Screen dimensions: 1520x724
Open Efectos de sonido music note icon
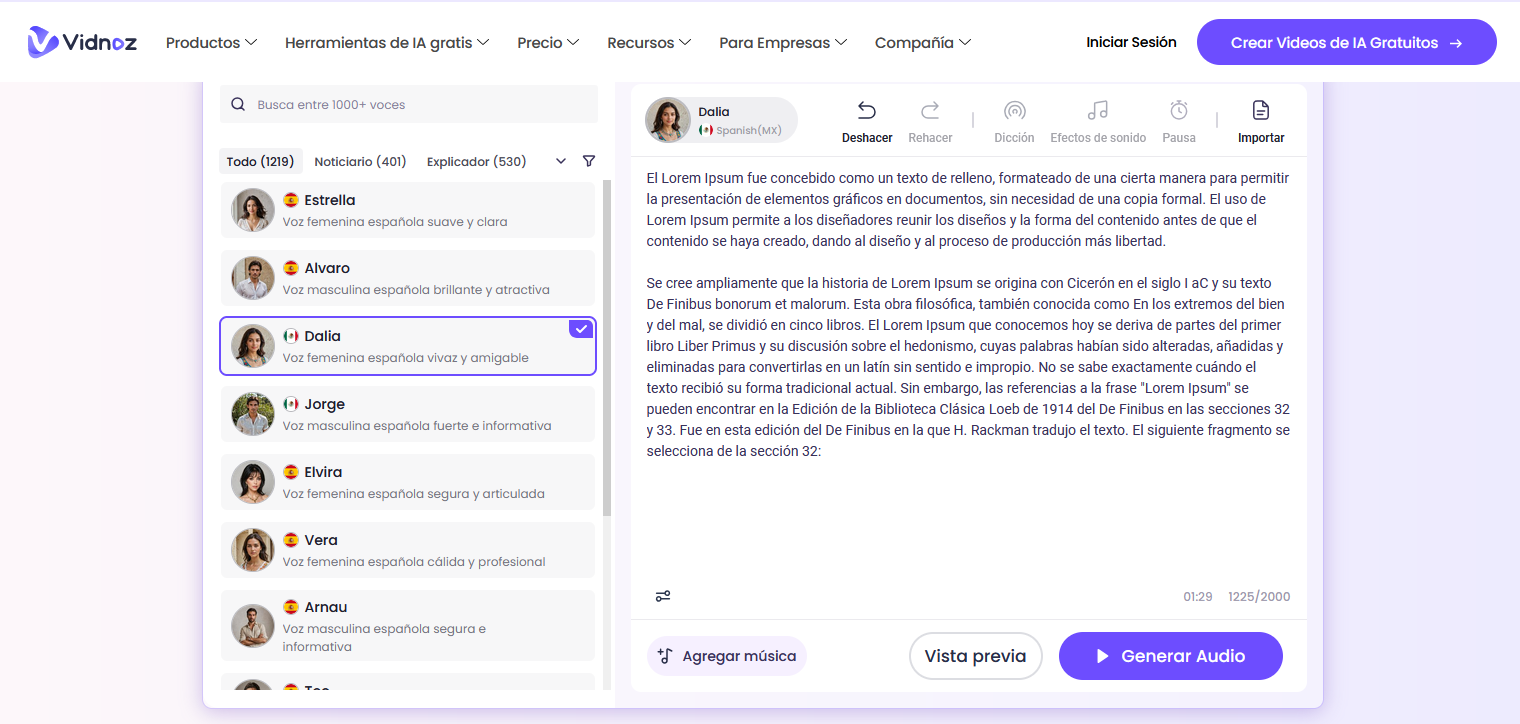tap(1098, 111)
